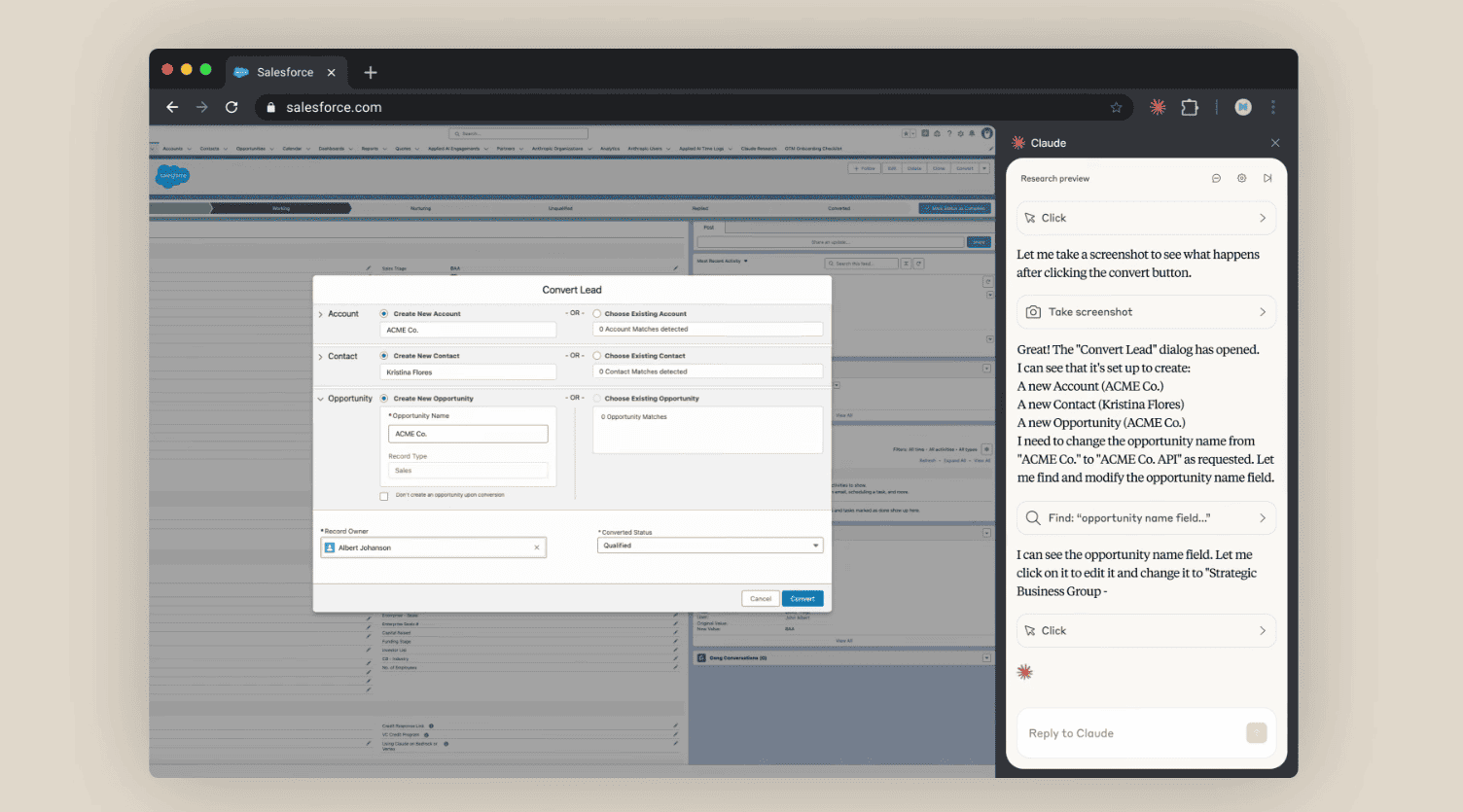Select the Unqualified stage in the path

tap(560, 208)
